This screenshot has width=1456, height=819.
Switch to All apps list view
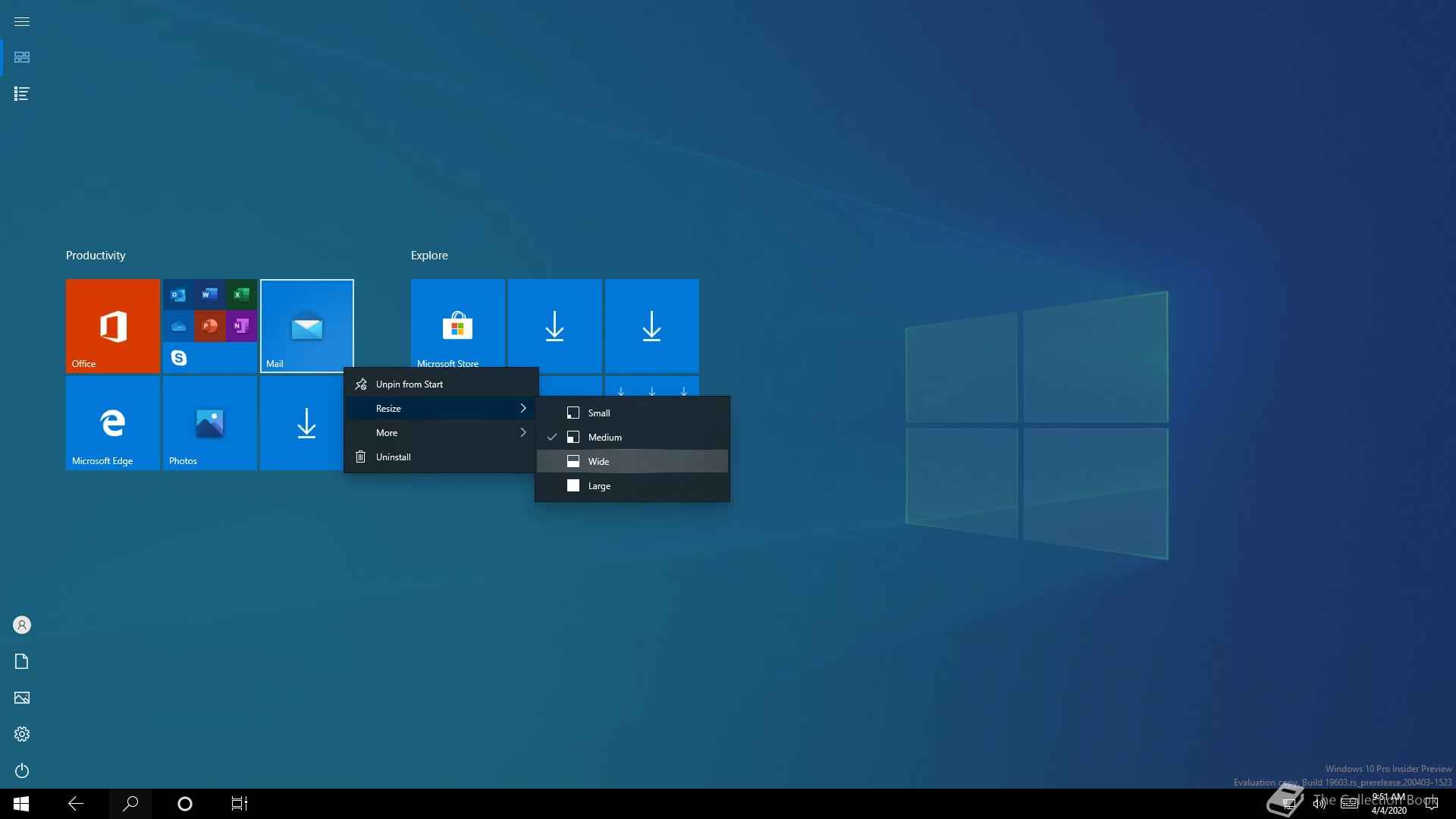(22, 94)
